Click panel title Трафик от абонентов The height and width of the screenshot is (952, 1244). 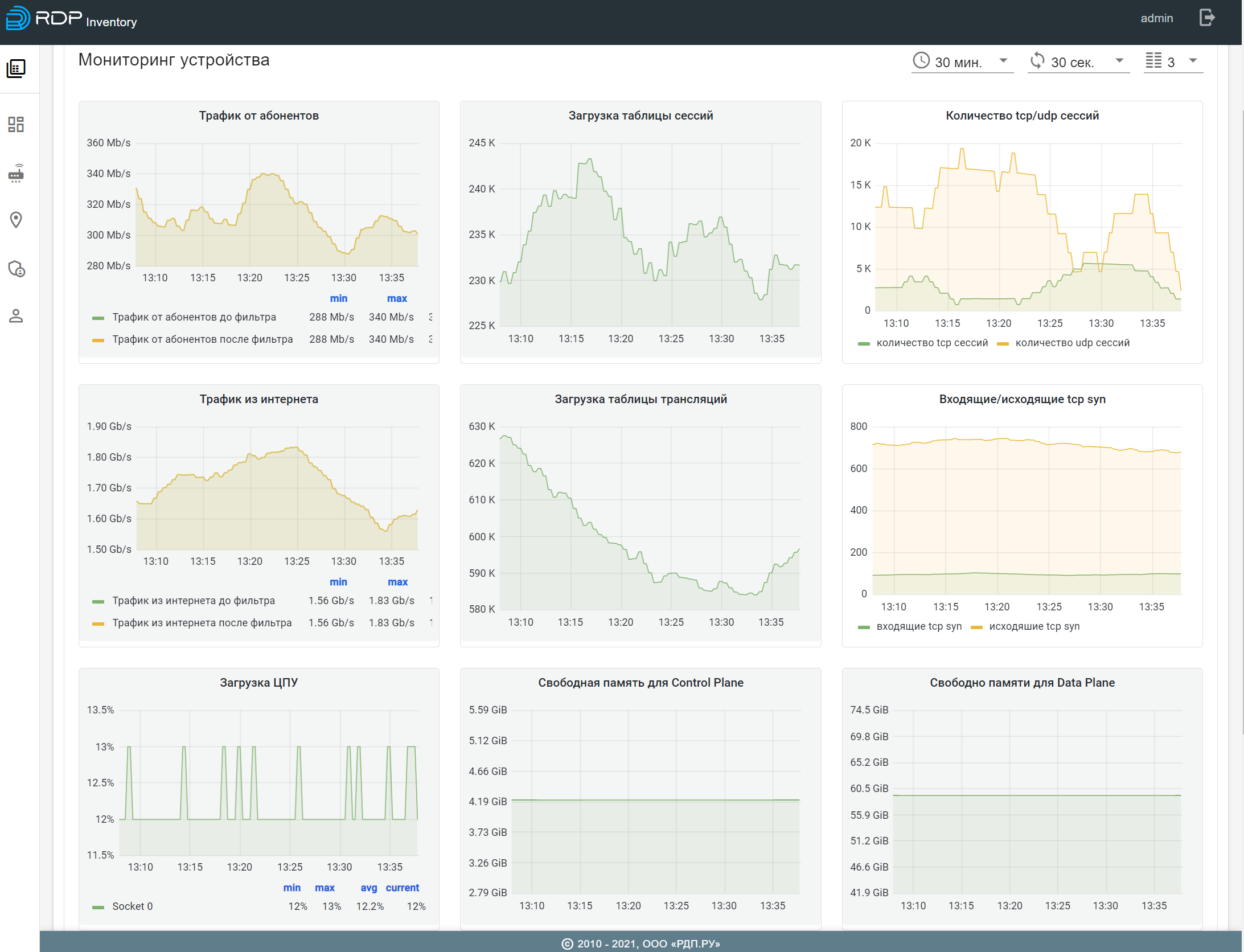tap(259, 116)
